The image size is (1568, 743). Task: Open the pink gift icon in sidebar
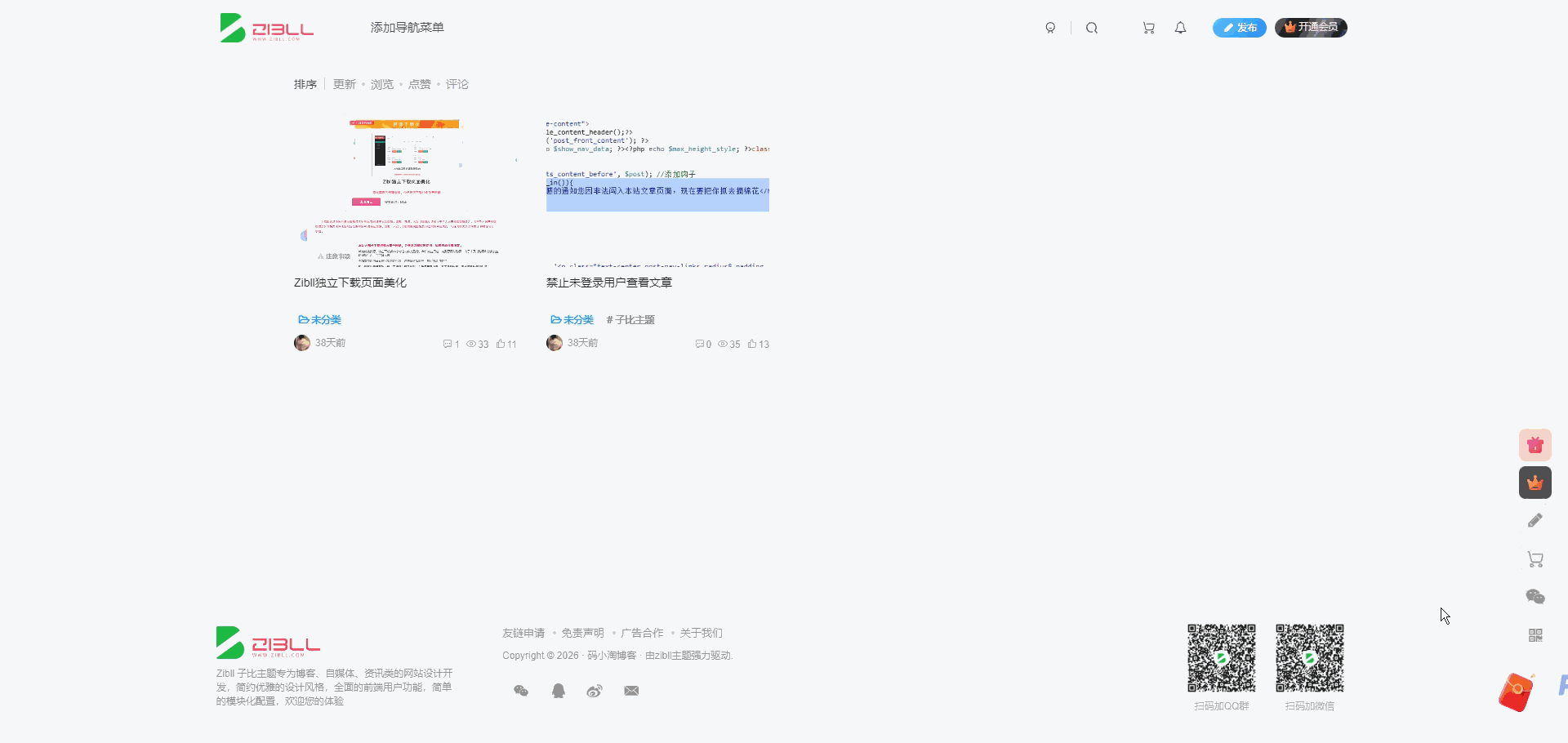1535,445
